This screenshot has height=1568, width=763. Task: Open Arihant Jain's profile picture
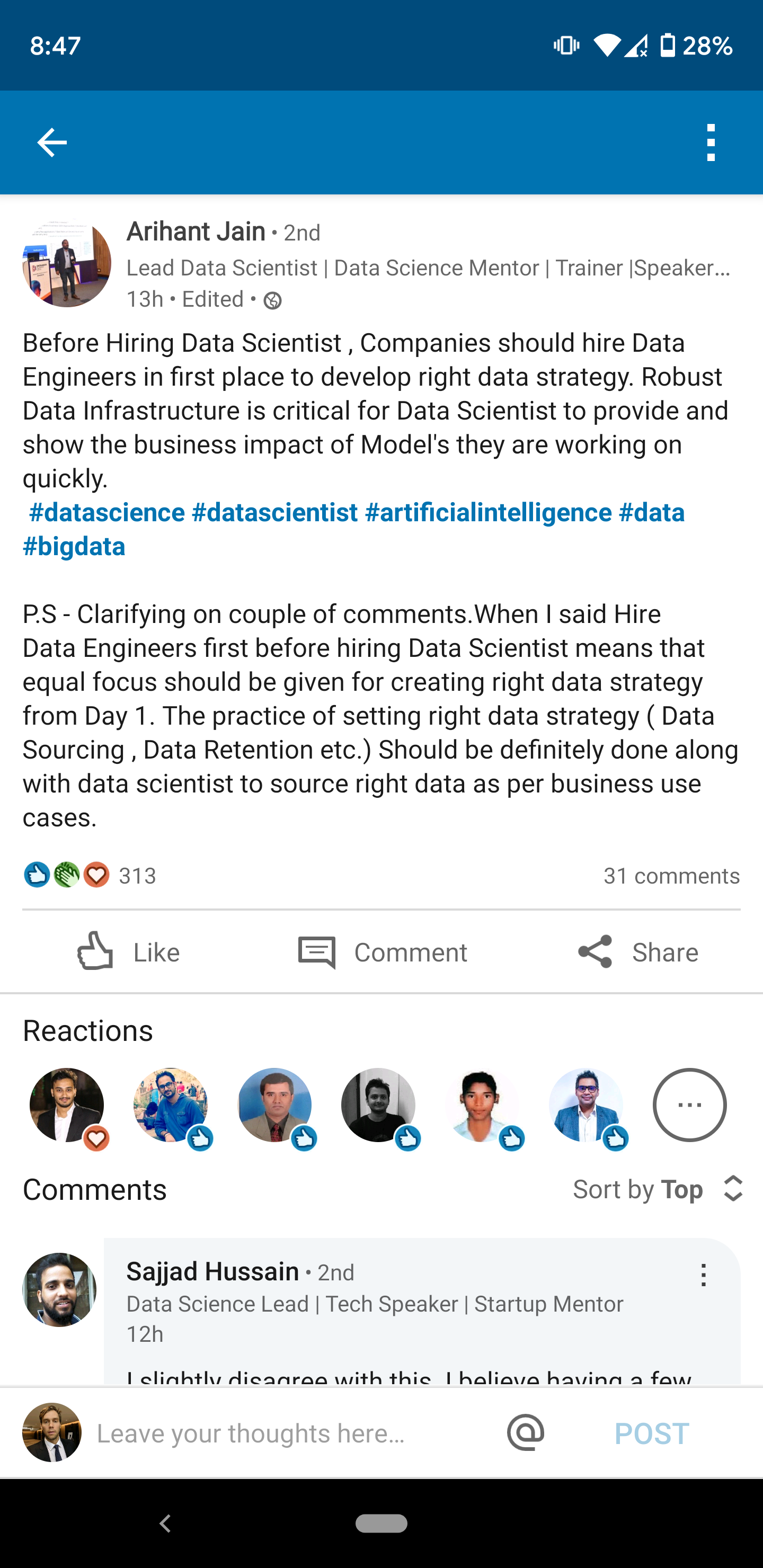67,263
